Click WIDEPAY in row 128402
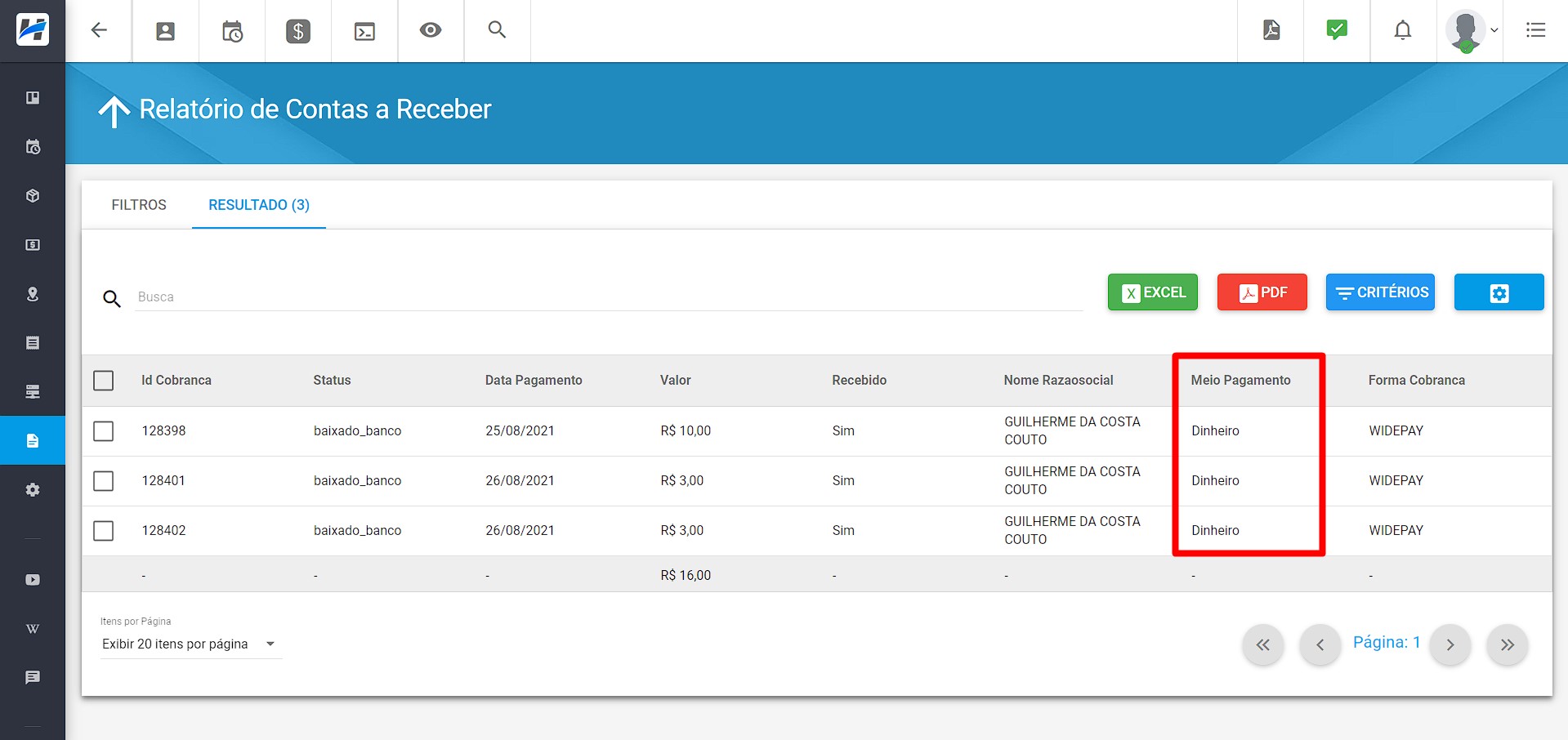The image size is (1568, 740). pos(1396,530)
